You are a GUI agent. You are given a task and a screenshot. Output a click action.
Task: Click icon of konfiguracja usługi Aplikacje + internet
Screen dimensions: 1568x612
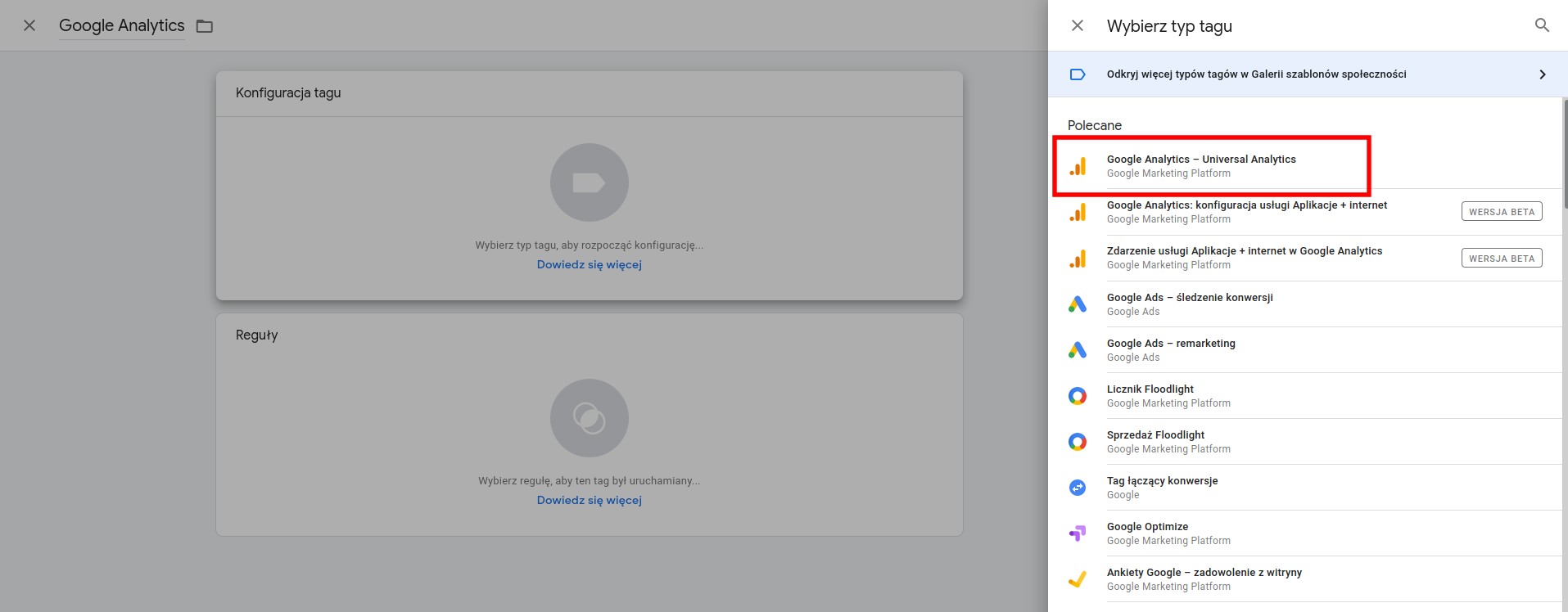1078,212
